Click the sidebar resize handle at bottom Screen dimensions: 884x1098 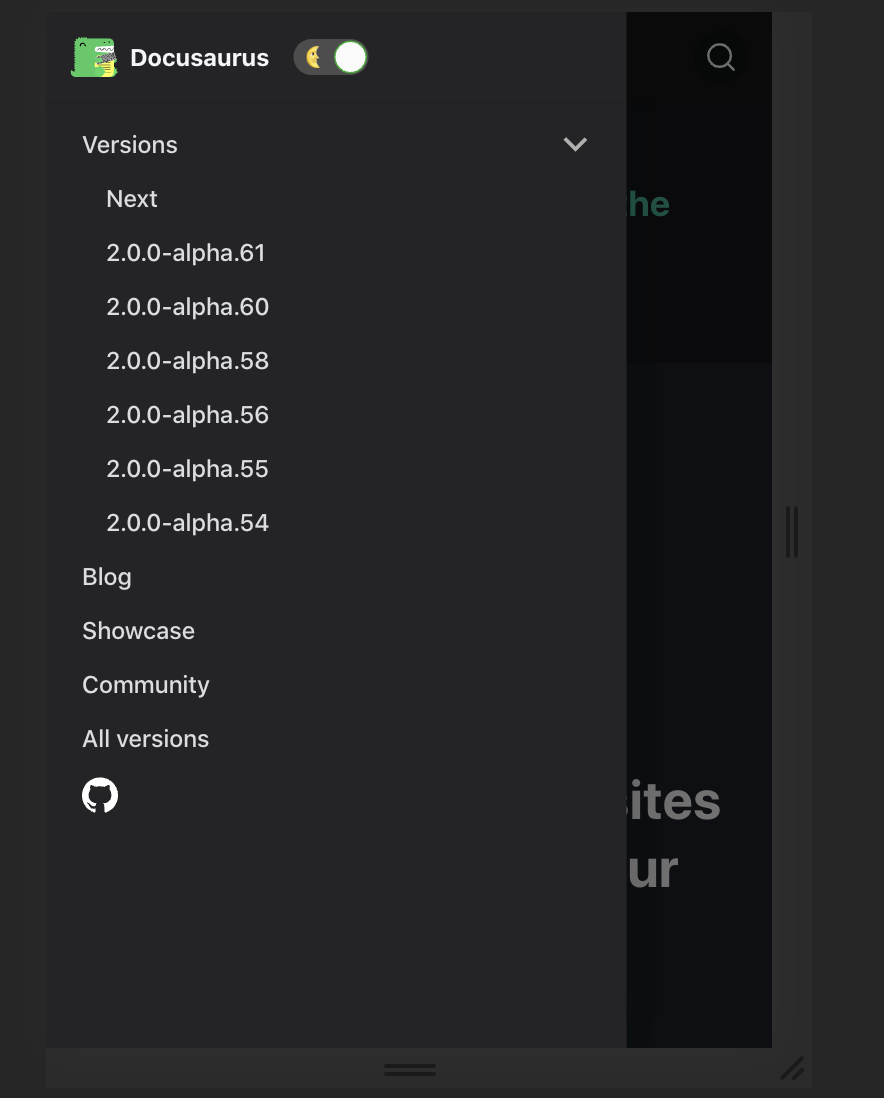pos(410,1069)
